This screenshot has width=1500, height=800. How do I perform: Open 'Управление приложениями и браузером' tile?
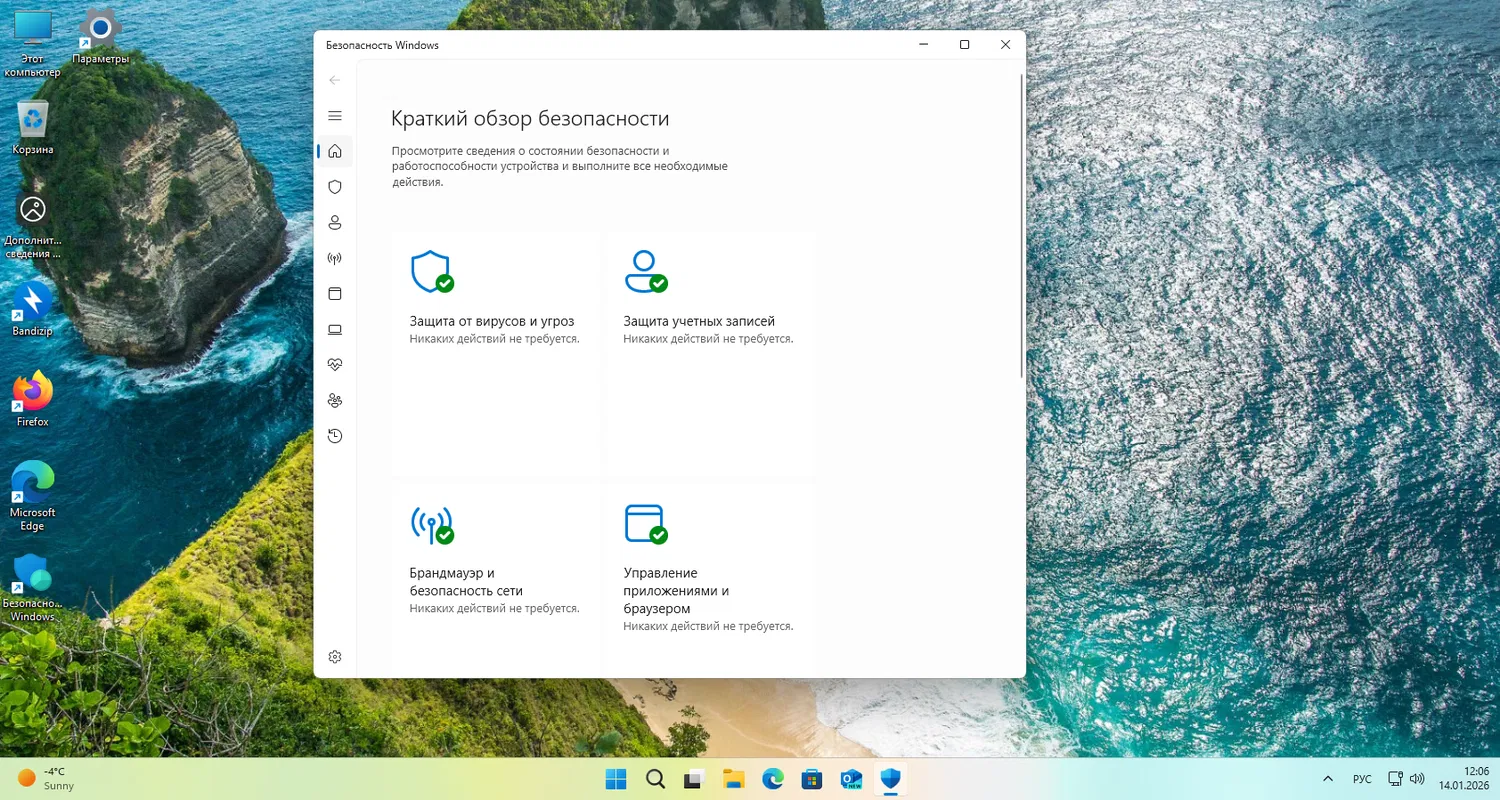(676, 590)
